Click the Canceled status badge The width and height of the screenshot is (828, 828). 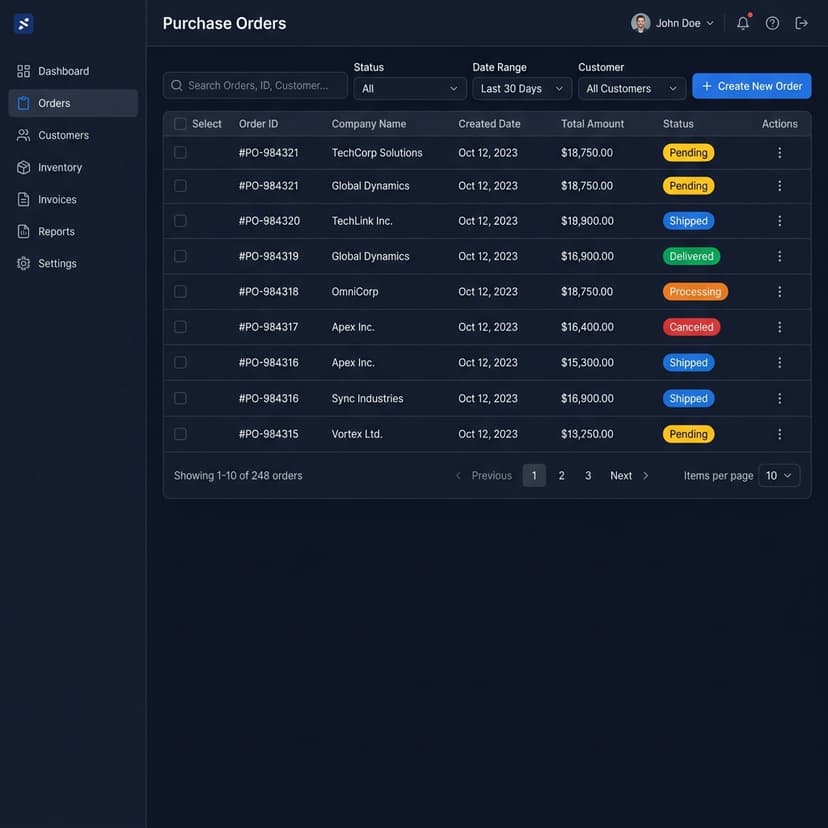[691, 327]
